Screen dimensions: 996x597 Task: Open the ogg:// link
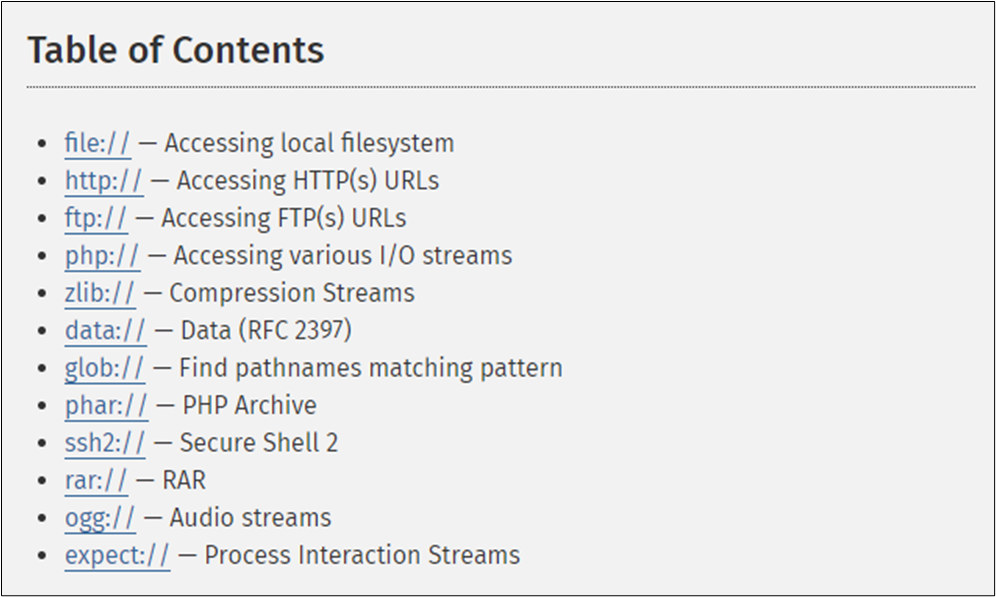[100, 518]
